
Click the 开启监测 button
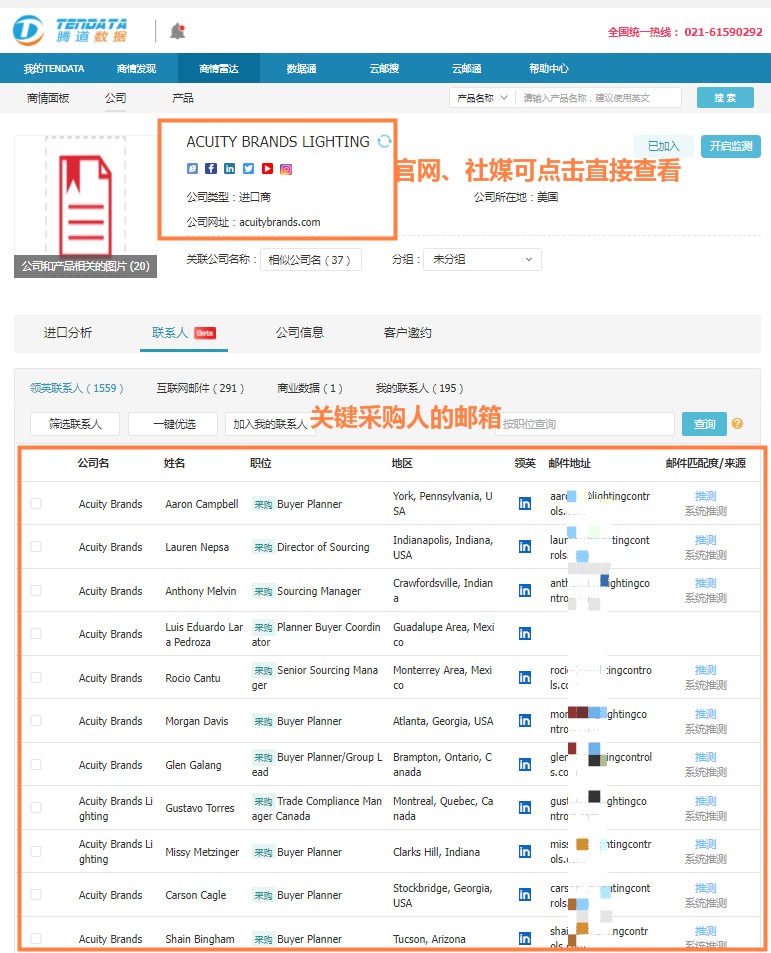pyautogui.click(x=730, y=146)
